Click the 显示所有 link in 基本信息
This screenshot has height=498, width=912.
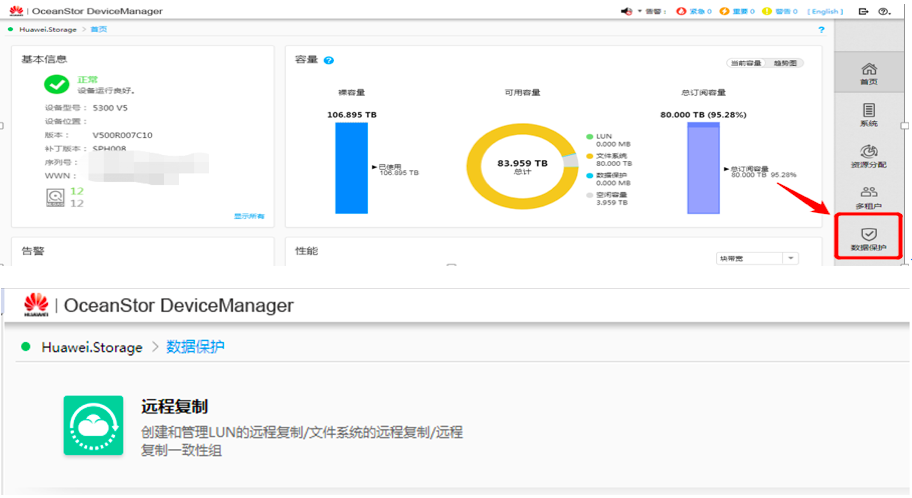pyautogui.click(x=249, y=216)
